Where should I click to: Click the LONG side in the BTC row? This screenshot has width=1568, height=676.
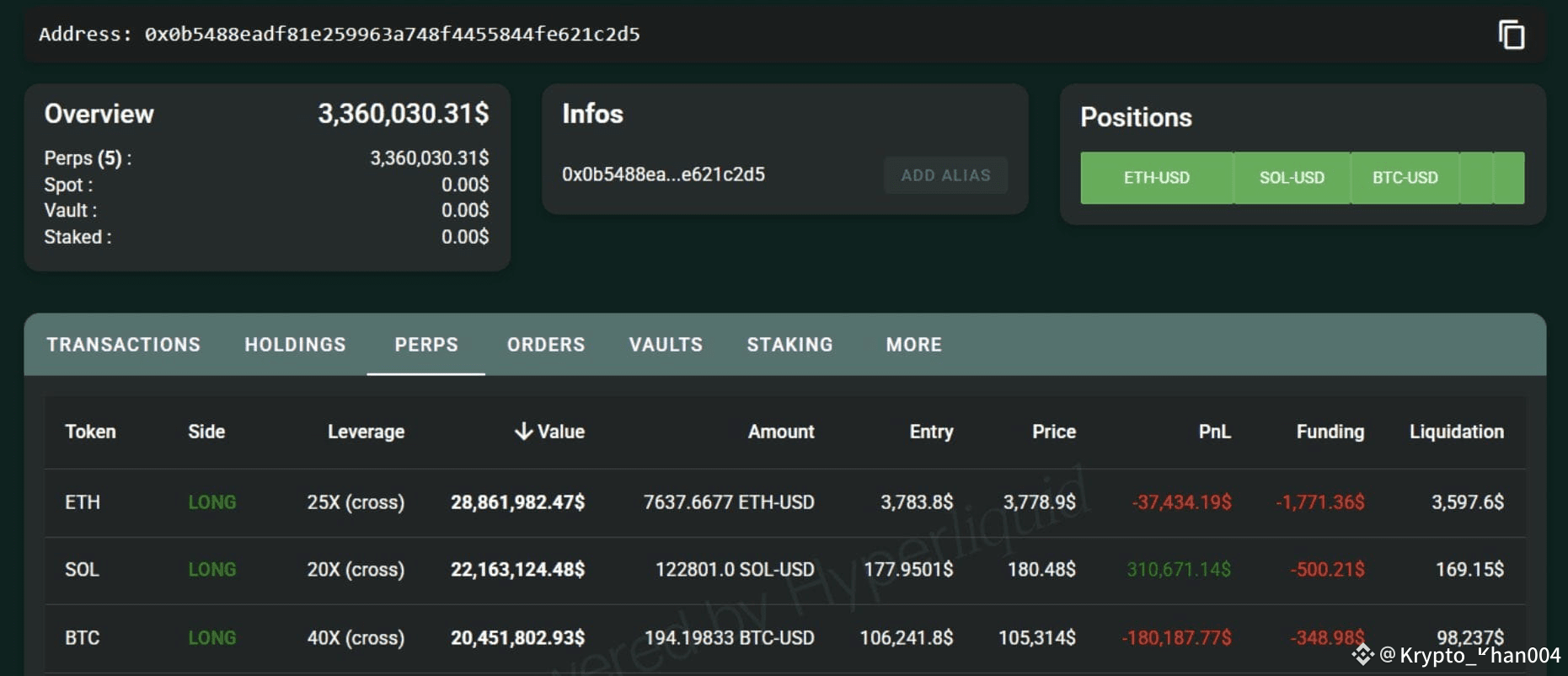pos(211,638)
